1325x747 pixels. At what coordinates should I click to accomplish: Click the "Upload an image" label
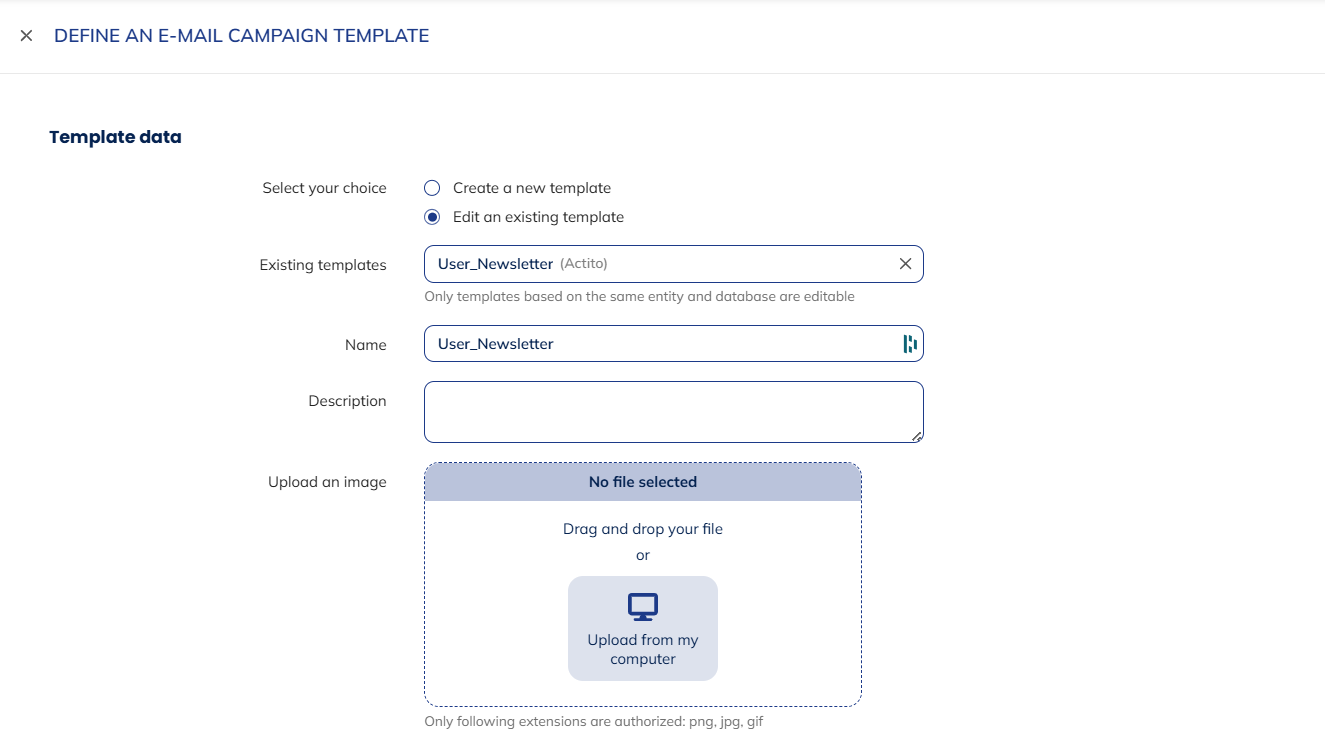point(327,482)
